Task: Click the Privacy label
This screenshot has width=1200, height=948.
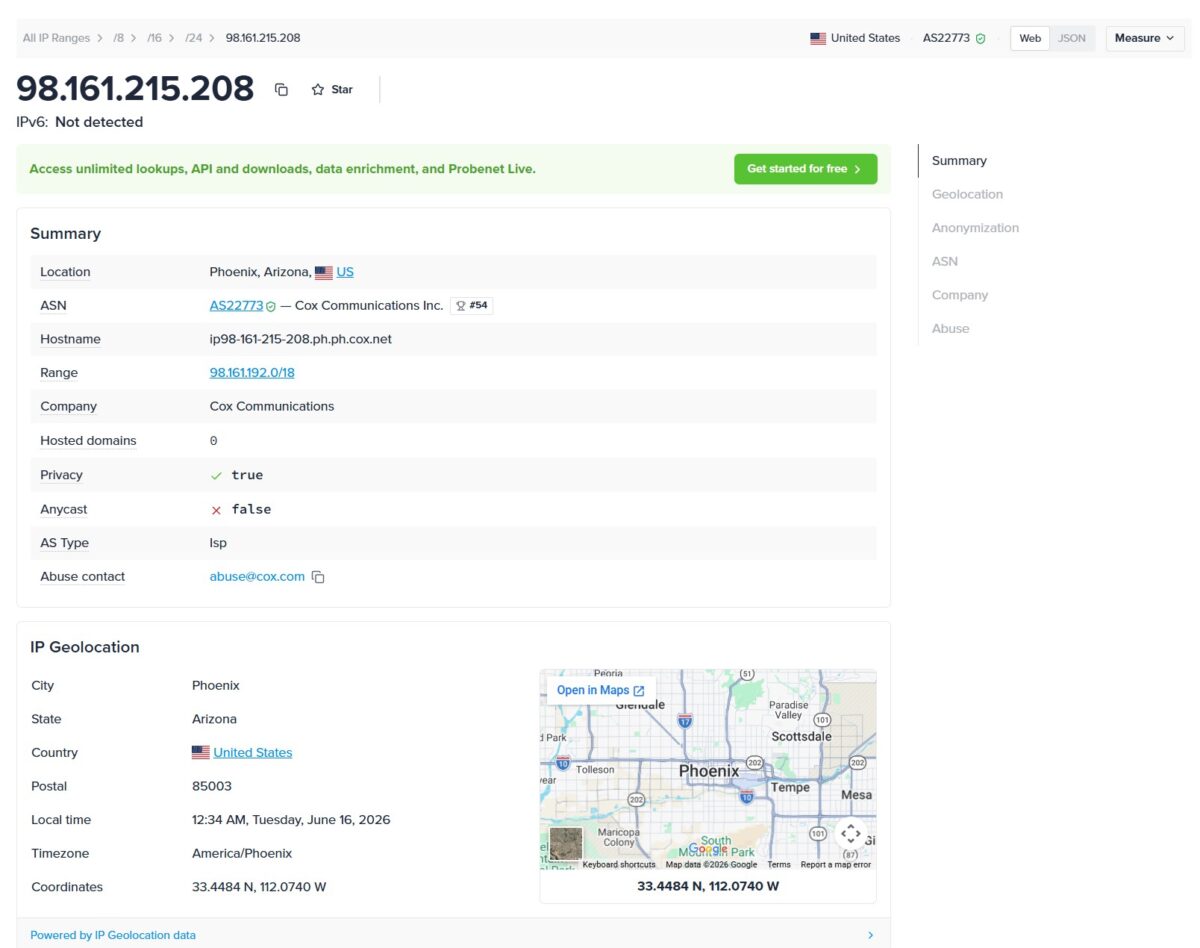Action: 61,475
